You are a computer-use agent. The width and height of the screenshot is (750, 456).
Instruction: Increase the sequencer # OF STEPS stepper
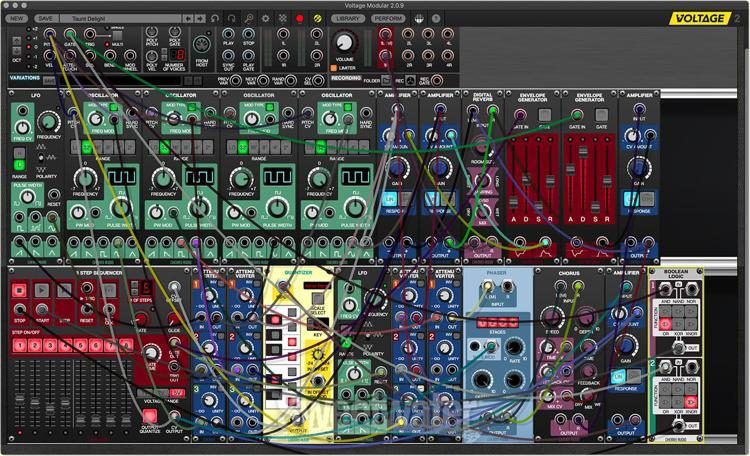pos(135,285)
